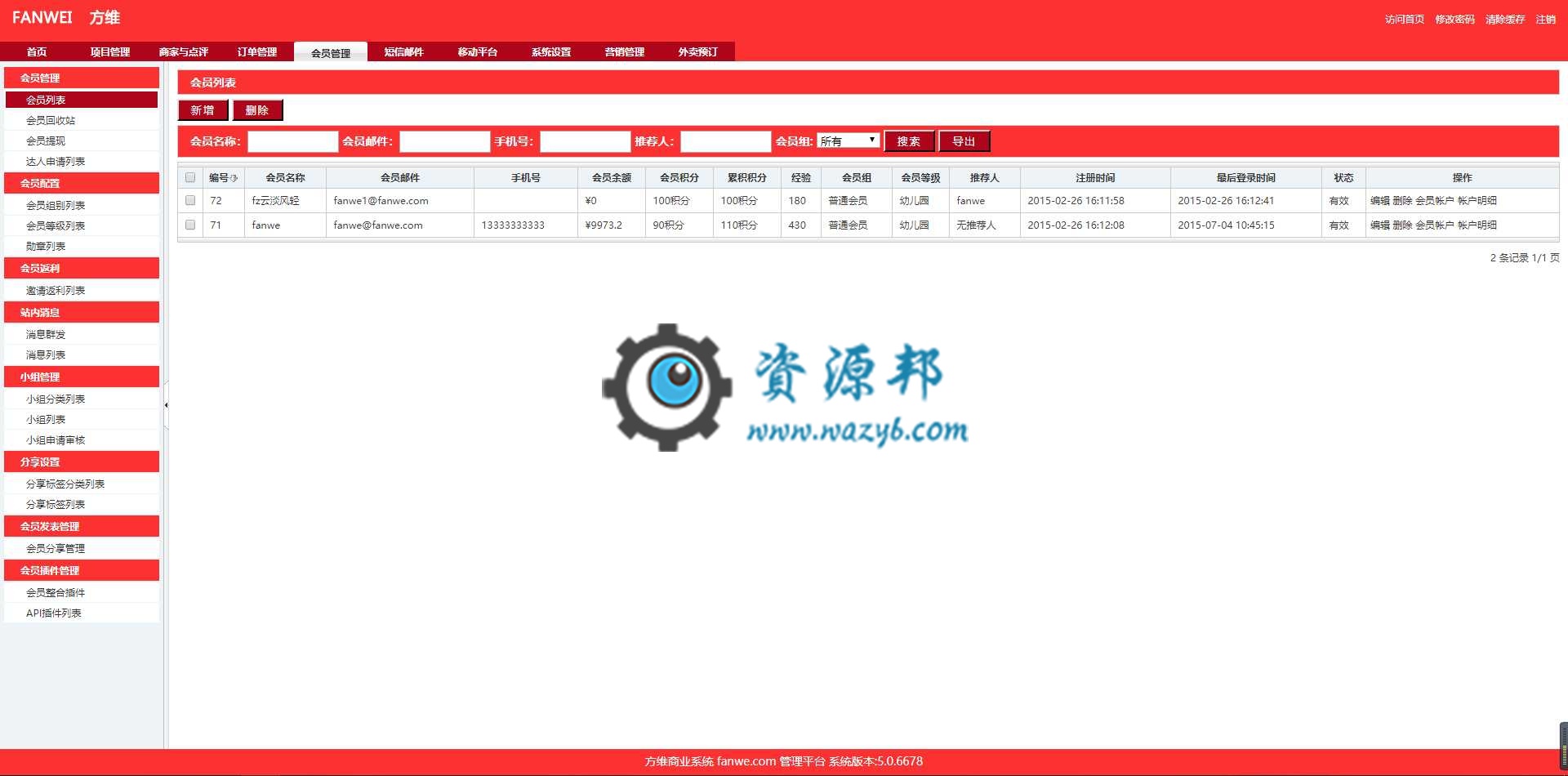Click 编辑 for member fz云淡风轻
The height and width of the screenshot is (776, 1568).
click(1380, 200)
